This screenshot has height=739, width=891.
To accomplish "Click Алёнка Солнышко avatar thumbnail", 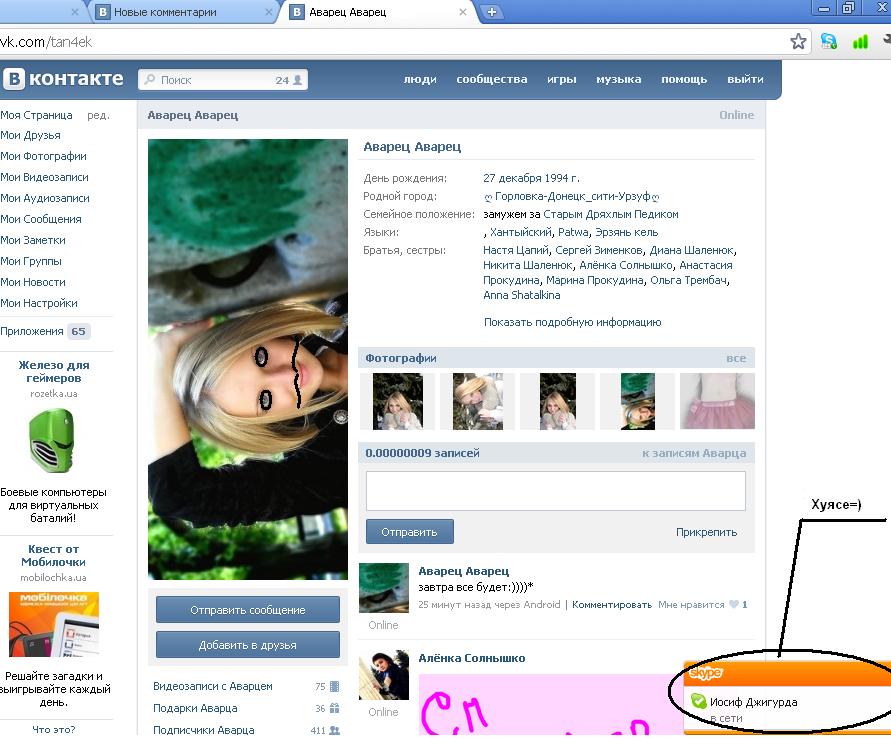I will pos(384,675).
